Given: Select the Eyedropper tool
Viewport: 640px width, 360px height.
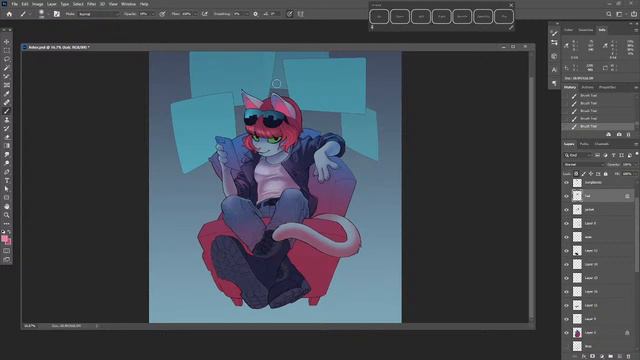Looking at the screenshot, I should tap(7, 94).
